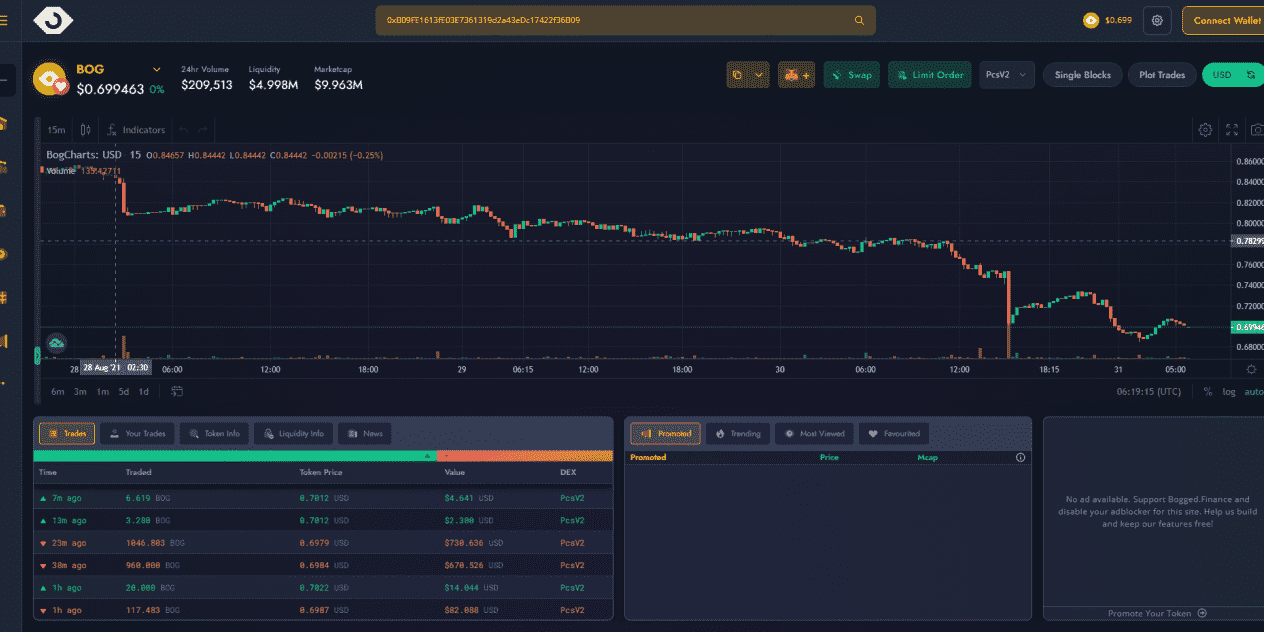Viewport: 1264px width, 632px height.
Task: Open settings gear in the top header
Action: pyautogui.click(x=1157, y=20)
